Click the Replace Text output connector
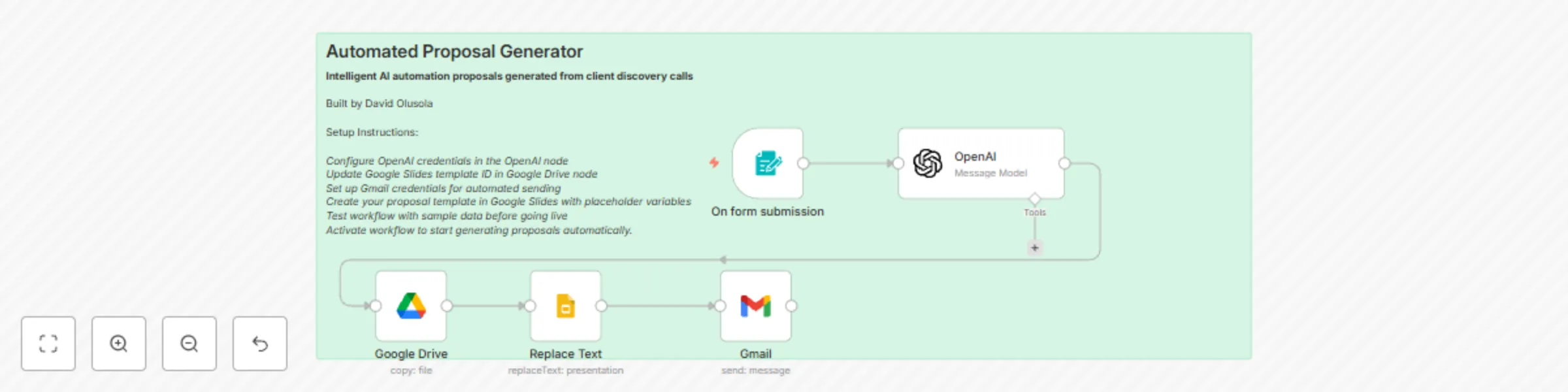 coord(601,306)
